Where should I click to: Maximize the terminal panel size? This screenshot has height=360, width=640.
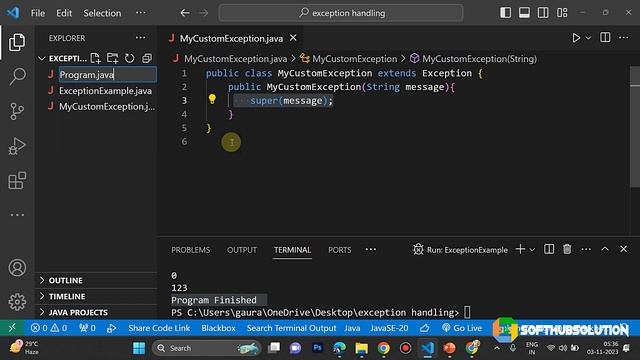[x=604, y=249]
